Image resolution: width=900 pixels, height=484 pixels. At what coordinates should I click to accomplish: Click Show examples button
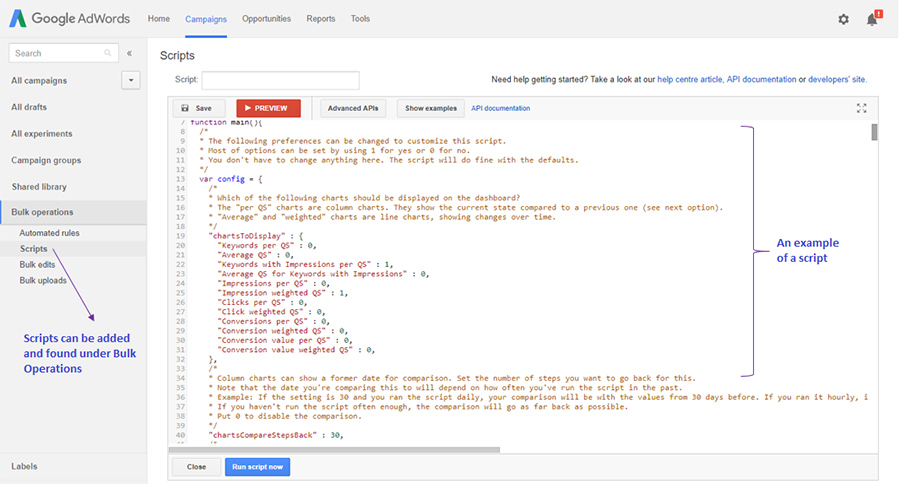pos(430,108)
